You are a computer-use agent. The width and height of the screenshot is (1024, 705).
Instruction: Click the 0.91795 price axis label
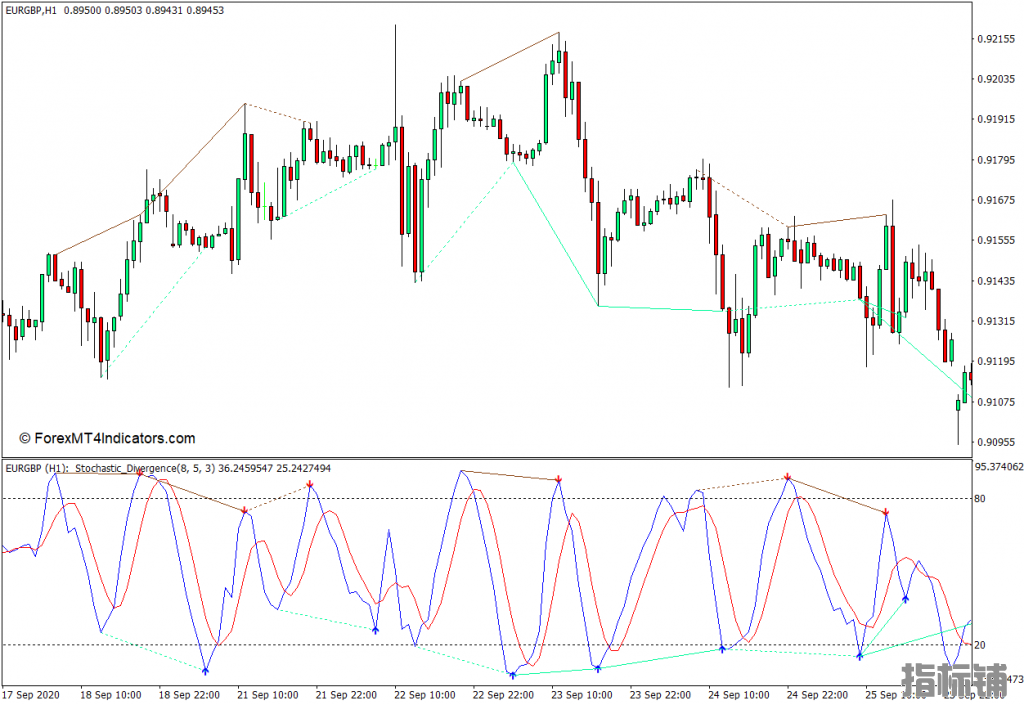coord(996,160)
